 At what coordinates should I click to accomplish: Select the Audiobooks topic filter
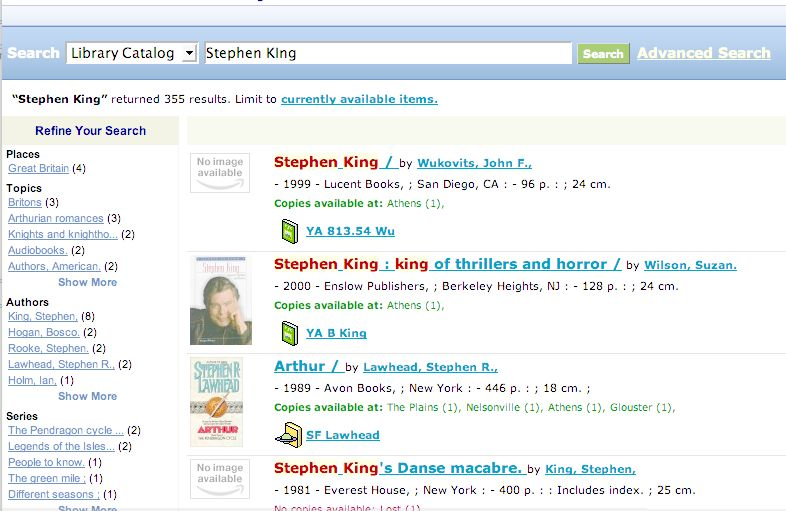38,250
